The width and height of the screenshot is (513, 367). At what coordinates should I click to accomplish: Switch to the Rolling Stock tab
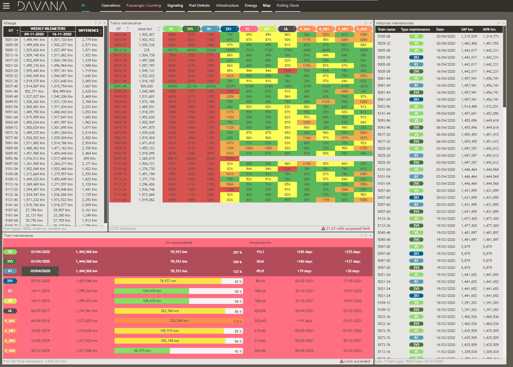288,6
